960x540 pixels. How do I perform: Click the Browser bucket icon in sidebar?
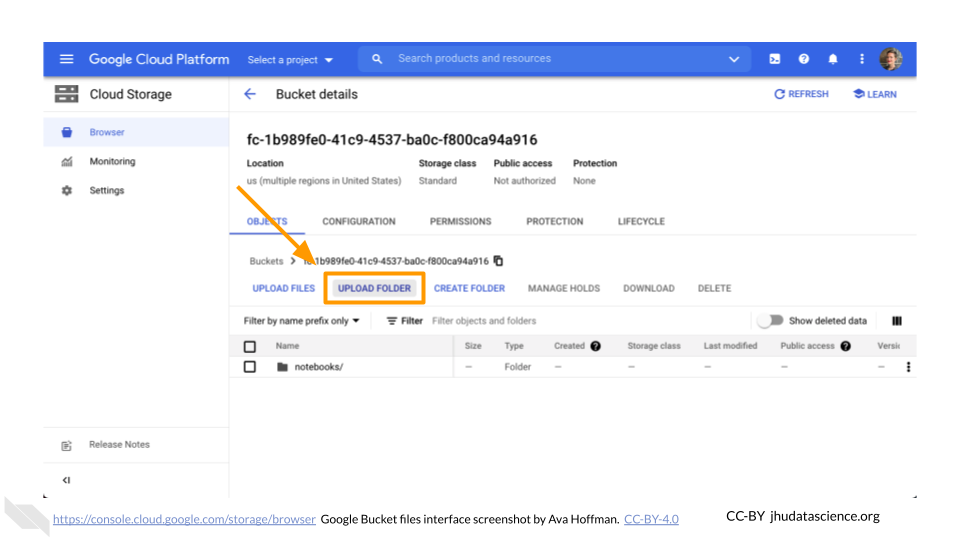coord(67,132)
